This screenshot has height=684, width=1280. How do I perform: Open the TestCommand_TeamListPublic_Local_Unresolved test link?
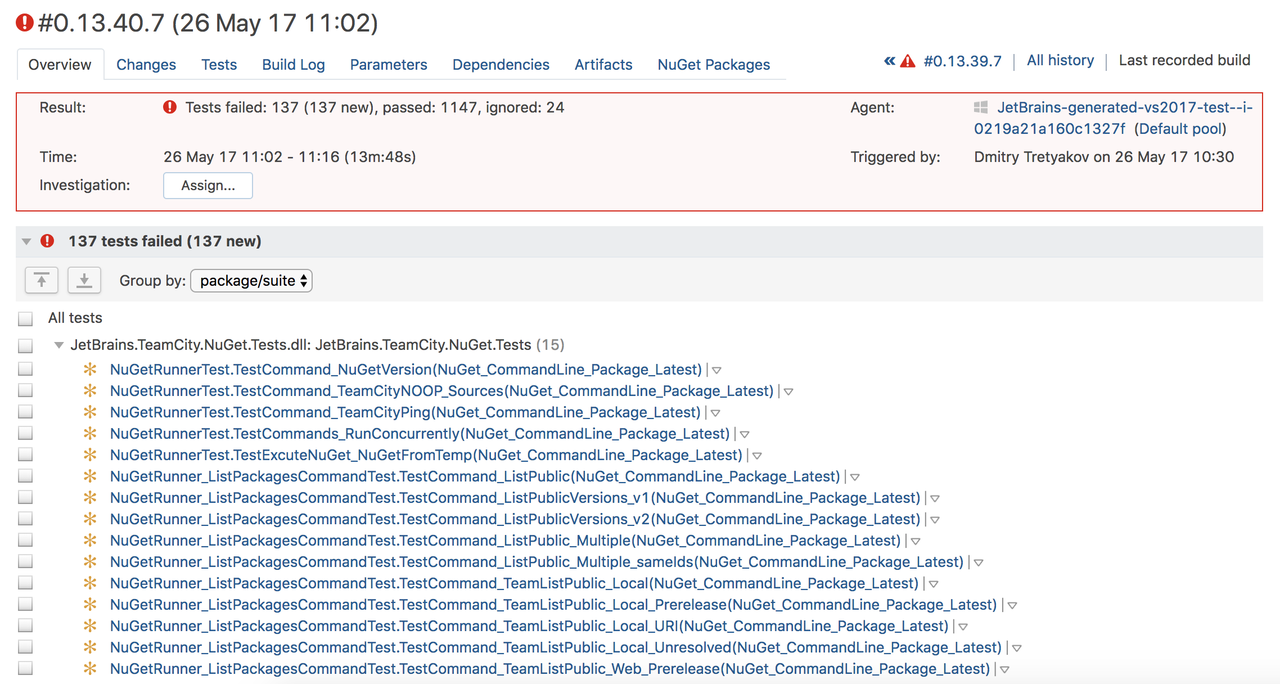[x=556, y=648]
